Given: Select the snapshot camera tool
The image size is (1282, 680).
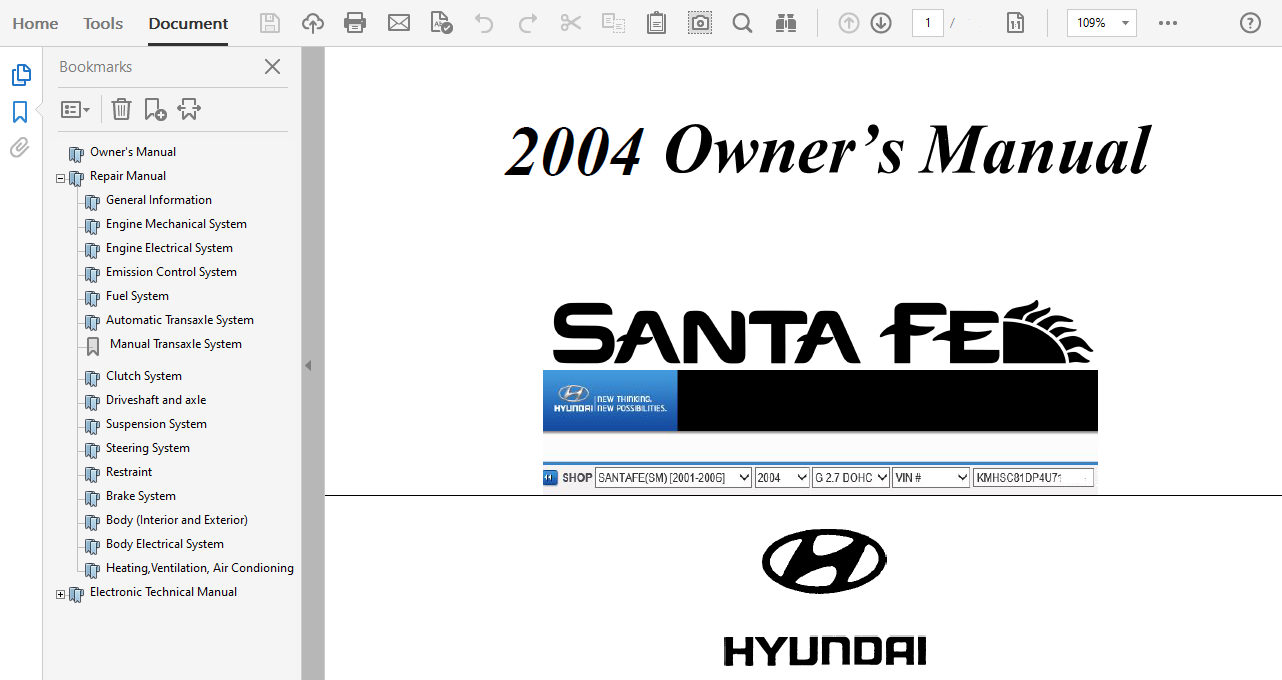Looking at the screenshot, I should [x=700, y=23].
